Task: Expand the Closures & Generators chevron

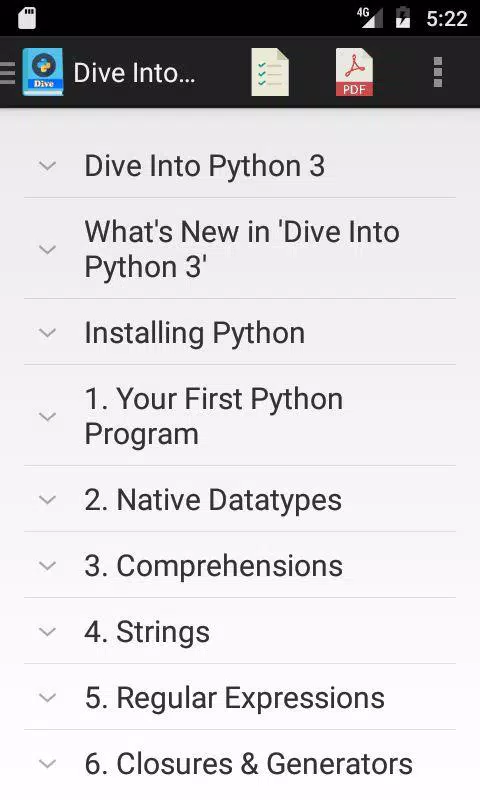Action: click(47, 764)
